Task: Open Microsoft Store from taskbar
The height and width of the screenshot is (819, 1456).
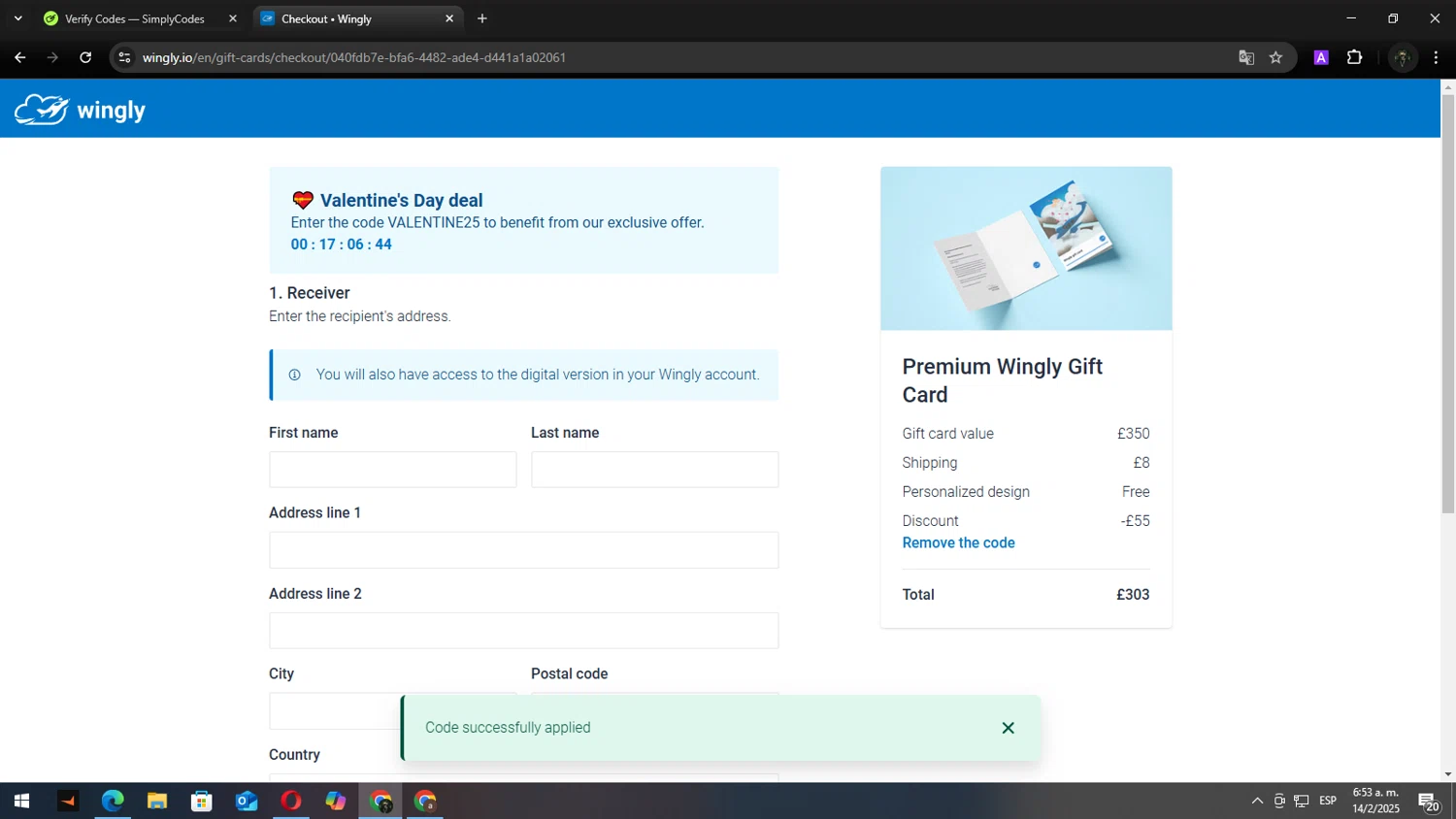Action: tap(201, 801)
